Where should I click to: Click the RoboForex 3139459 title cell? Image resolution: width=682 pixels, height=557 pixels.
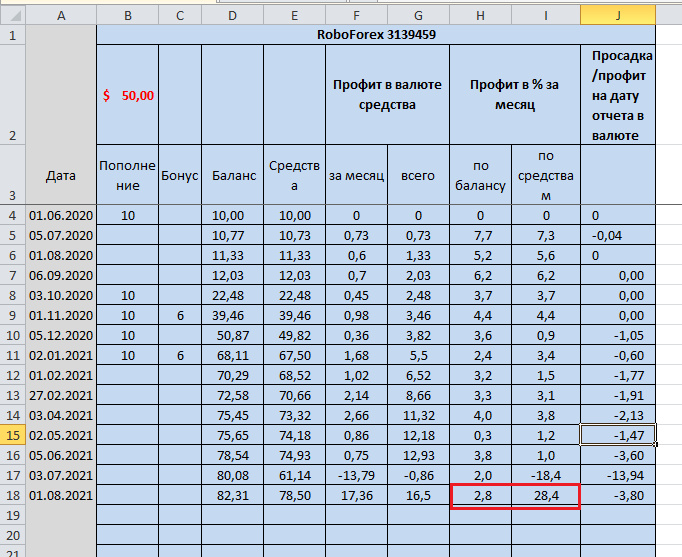click(x=376, y=35)
